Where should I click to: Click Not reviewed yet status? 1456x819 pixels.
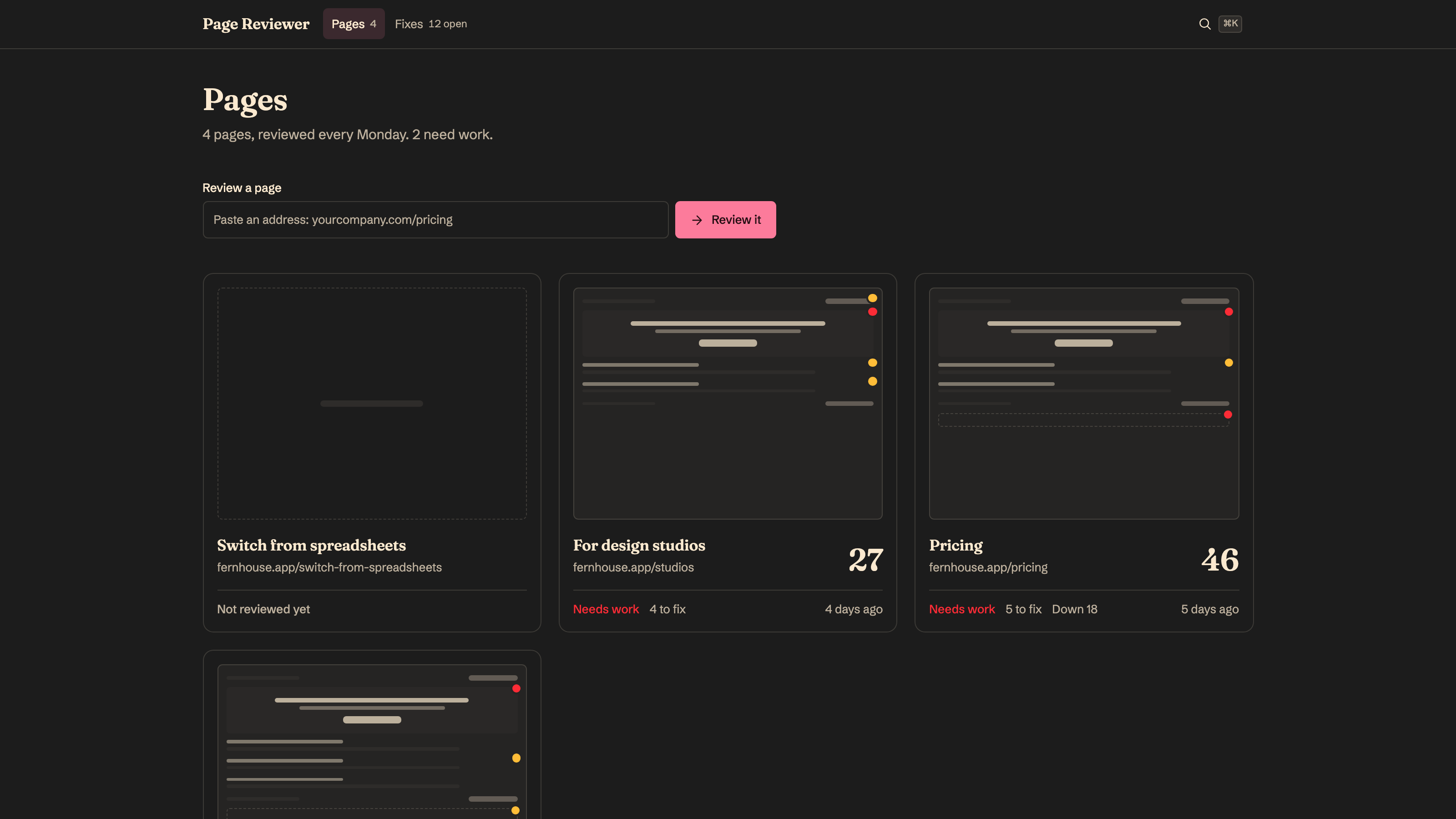(x=263, y=609)
